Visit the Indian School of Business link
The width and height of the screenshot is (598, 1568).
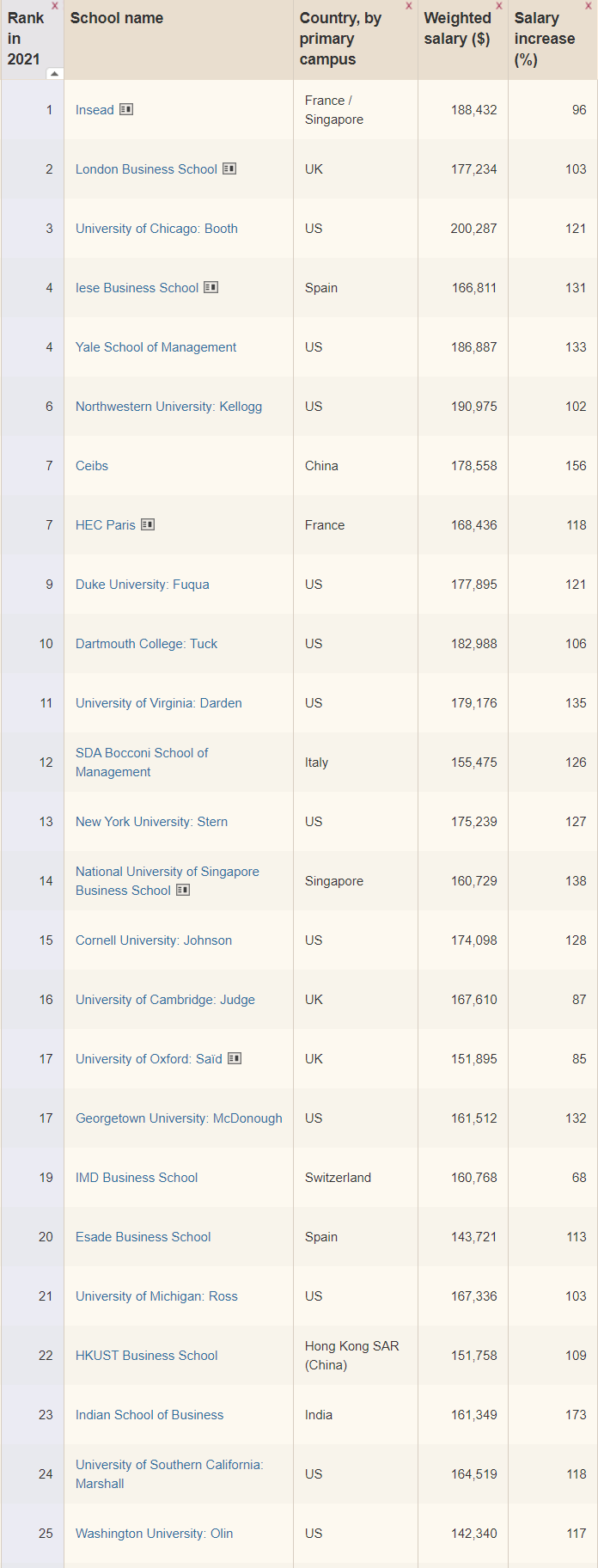tap(149, 1415)
